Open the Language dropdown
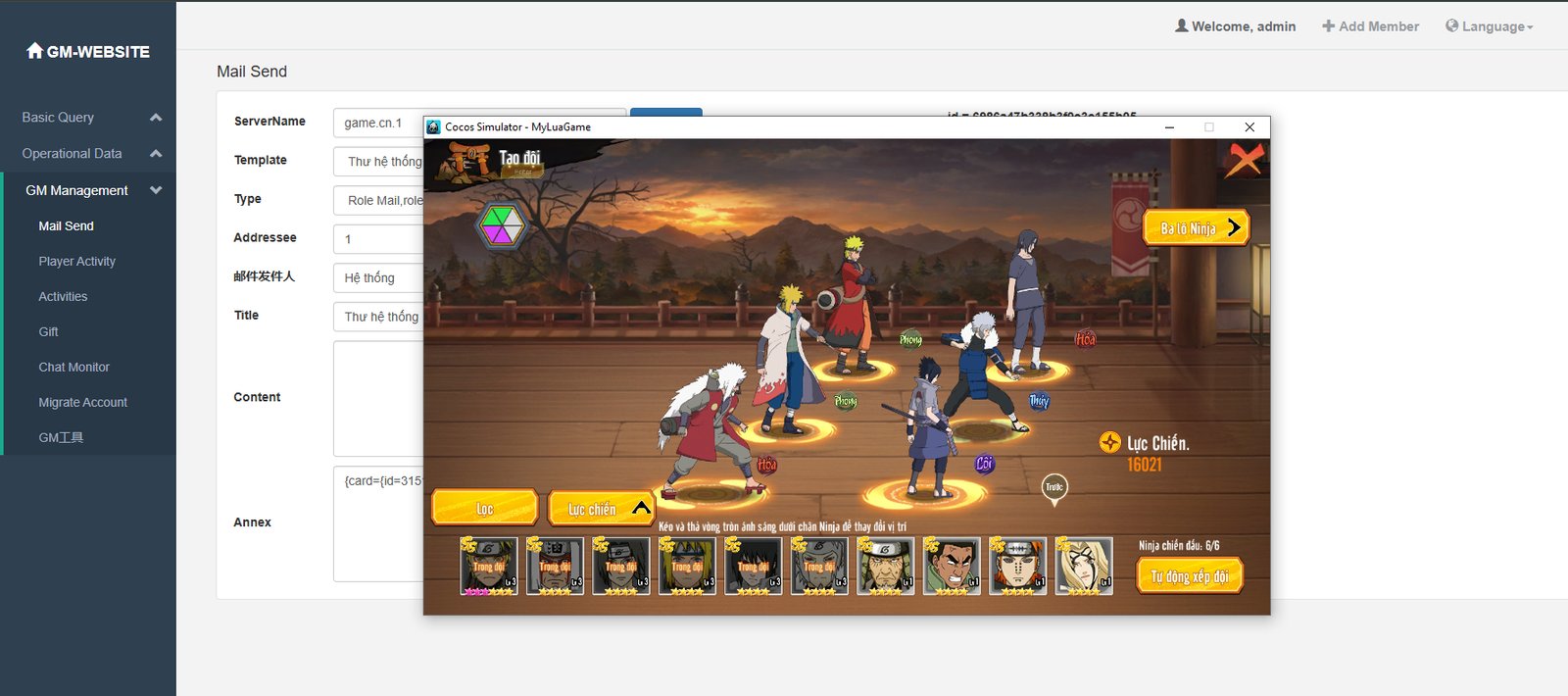Viewport: 1568px width, 696px height. [1490, 26]
